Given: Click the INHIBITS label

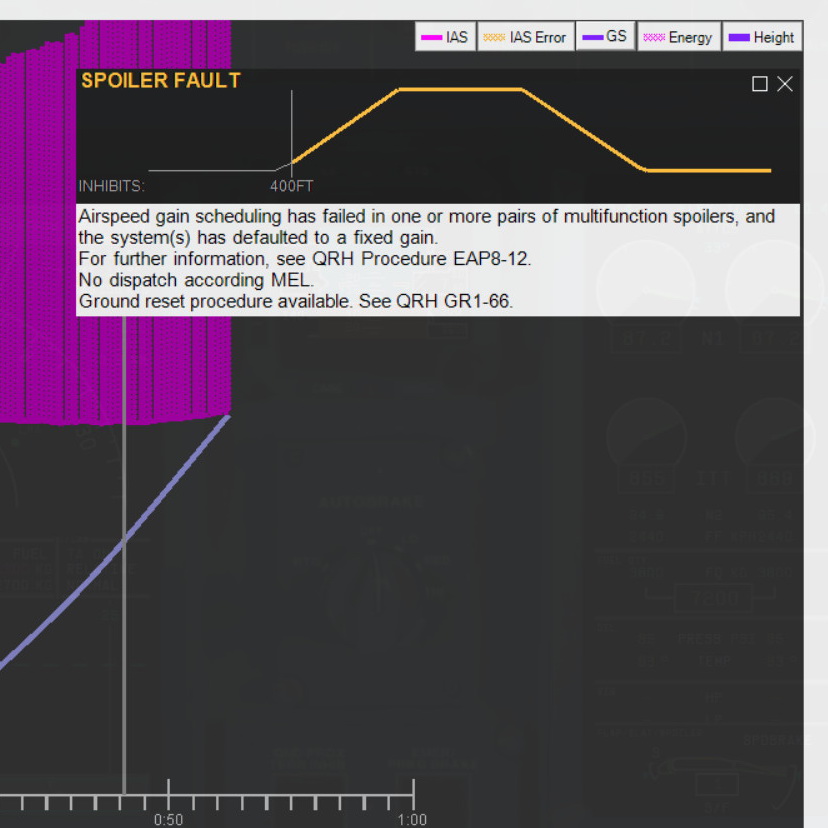Looking at the screenshot, I should click(111, 186).
